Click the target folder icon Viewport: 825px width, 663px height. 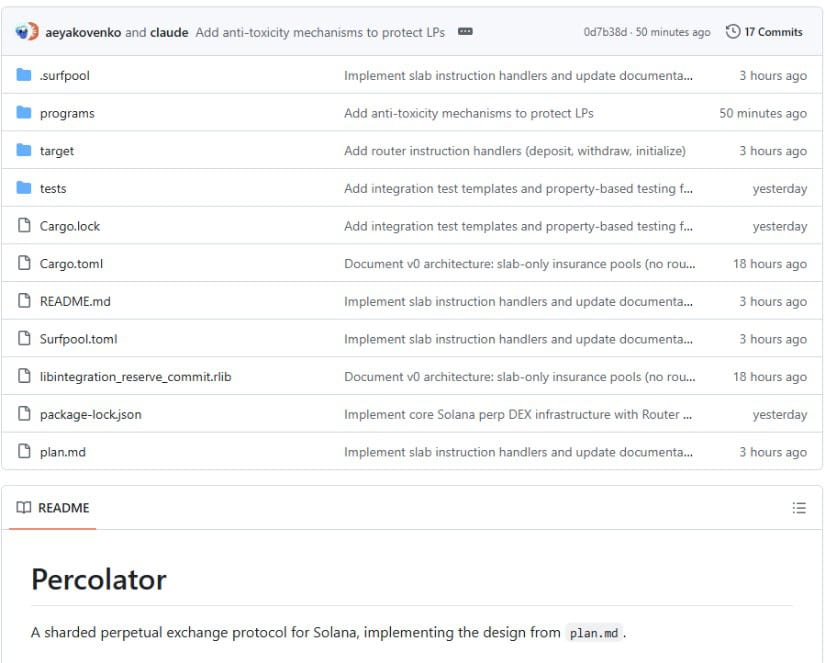[24, 151]
